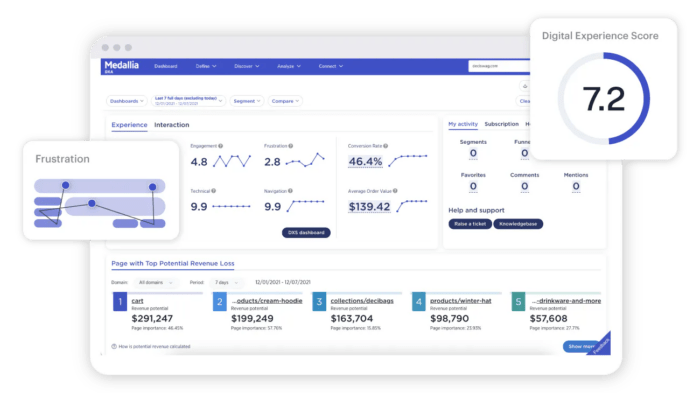Click the Technical score 9.9 value
This screenshot has width=700, height=393.
coord(199,207)
